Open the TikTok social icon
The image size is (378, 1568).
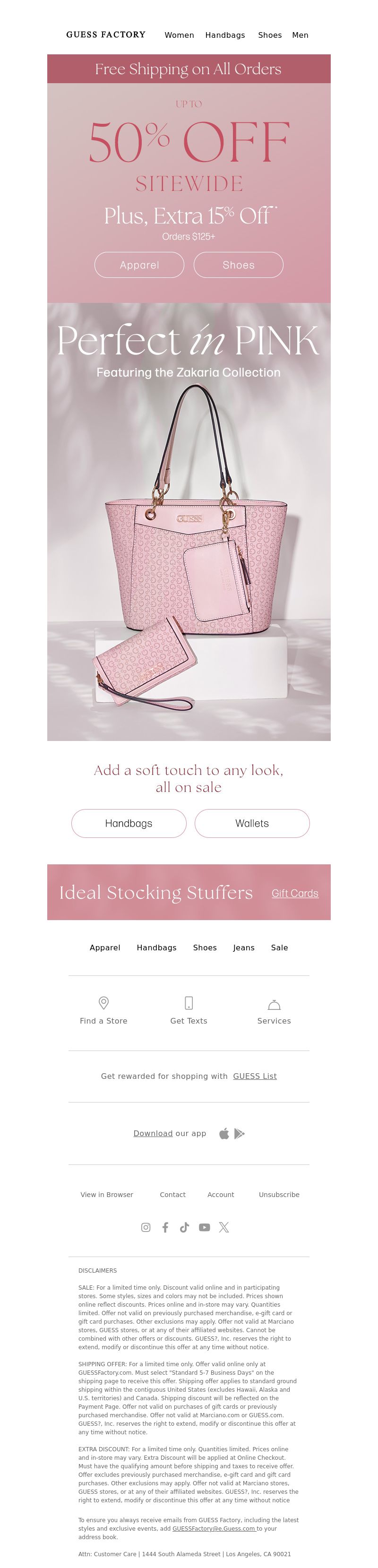(184, 1227)
